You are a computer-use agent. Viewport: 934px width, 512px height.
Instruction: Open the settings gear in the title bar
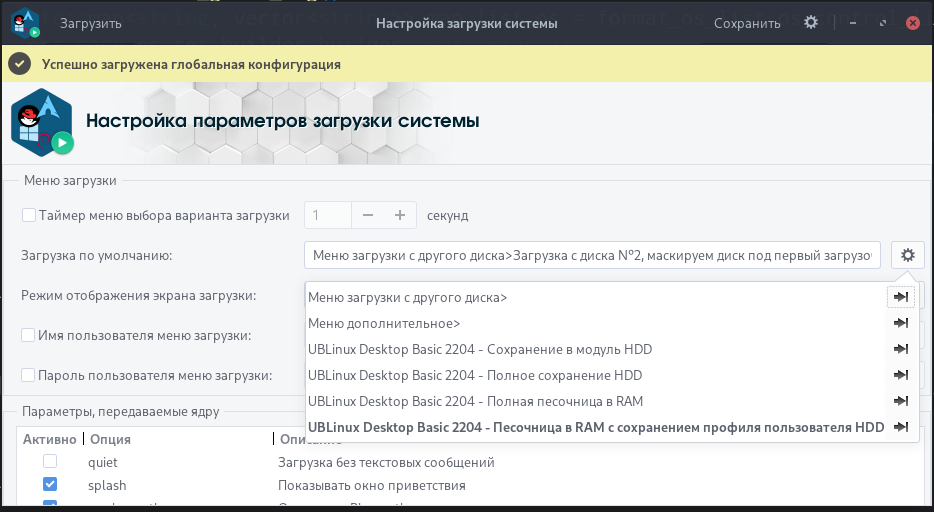coord(811,22)
